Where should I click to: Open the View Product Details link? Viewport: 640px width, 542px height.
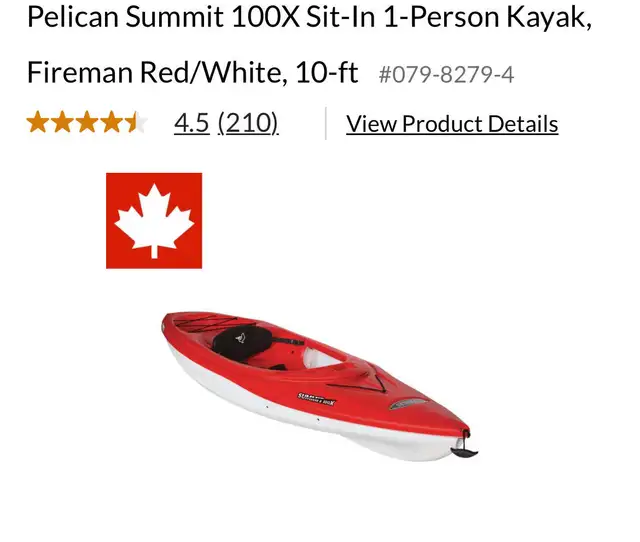[x=452, y=124]
